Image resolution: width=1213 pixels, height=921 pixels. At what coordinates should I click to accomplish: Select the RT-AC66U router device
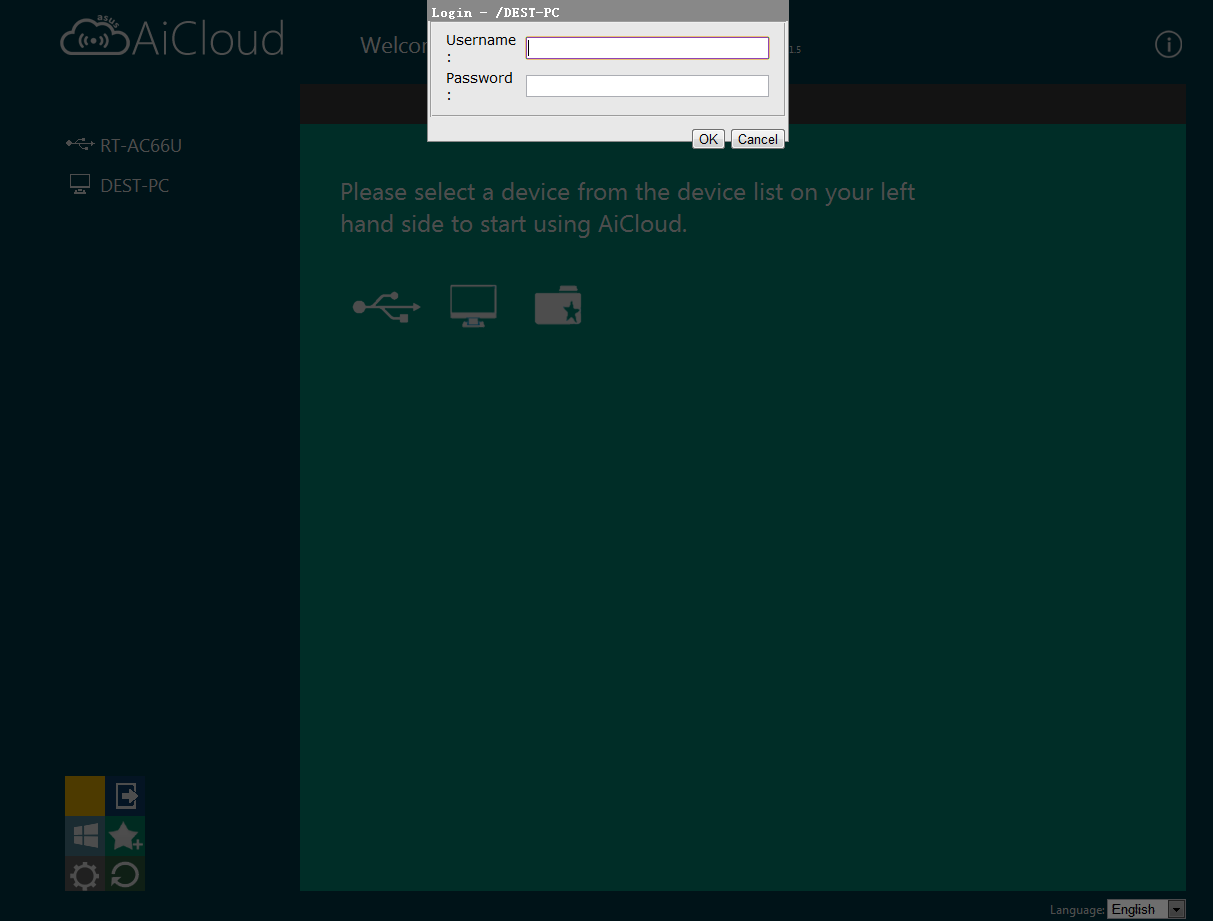coord(141,145)
